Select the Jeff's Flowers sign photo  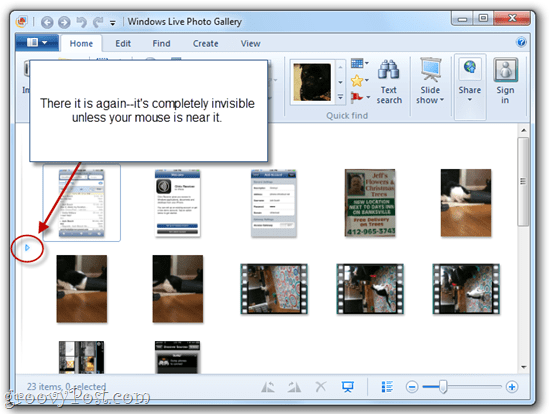(370, 202)
